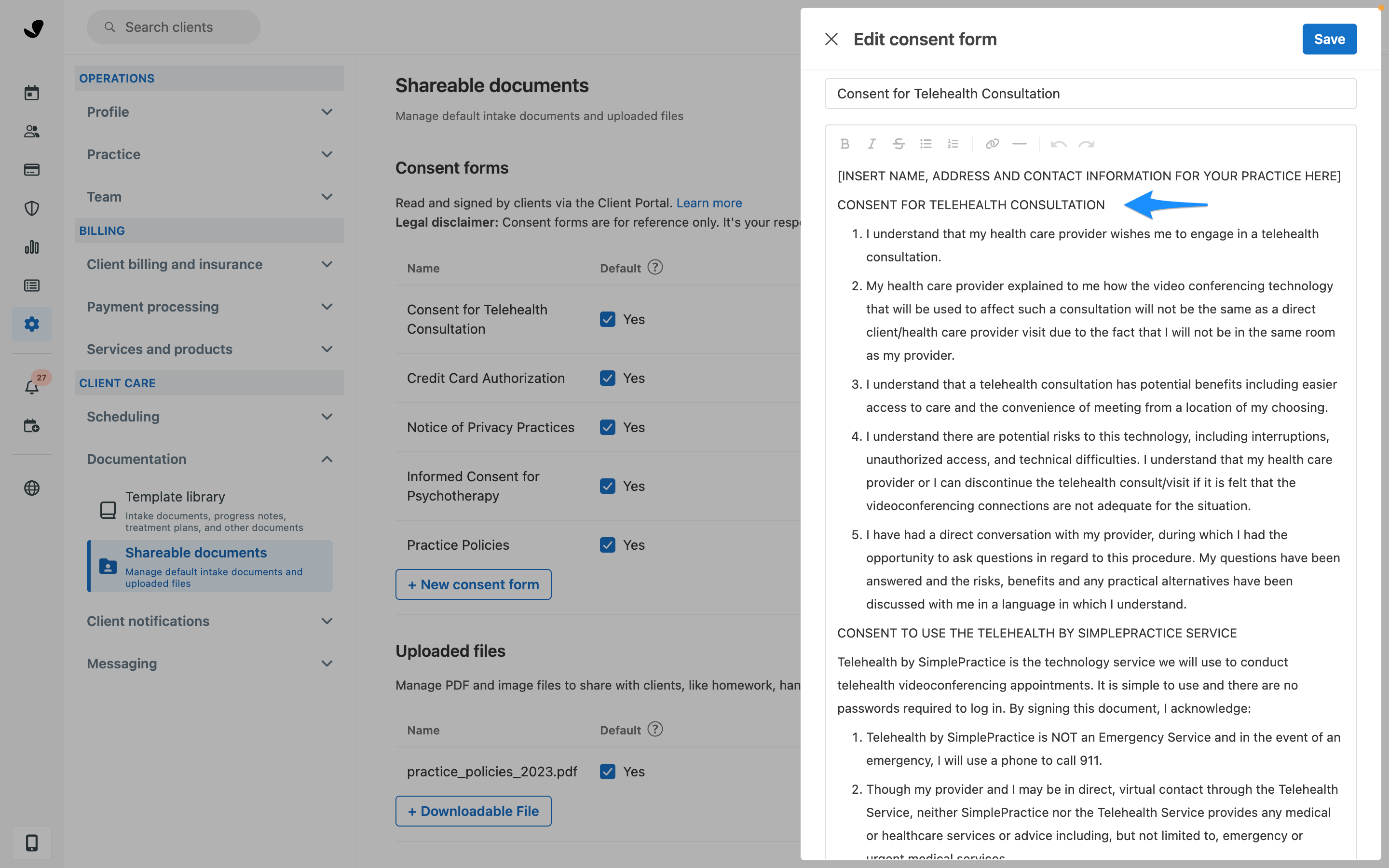
Task: Open the Analytics bar chart icon
Action: (x=31, y=247)
